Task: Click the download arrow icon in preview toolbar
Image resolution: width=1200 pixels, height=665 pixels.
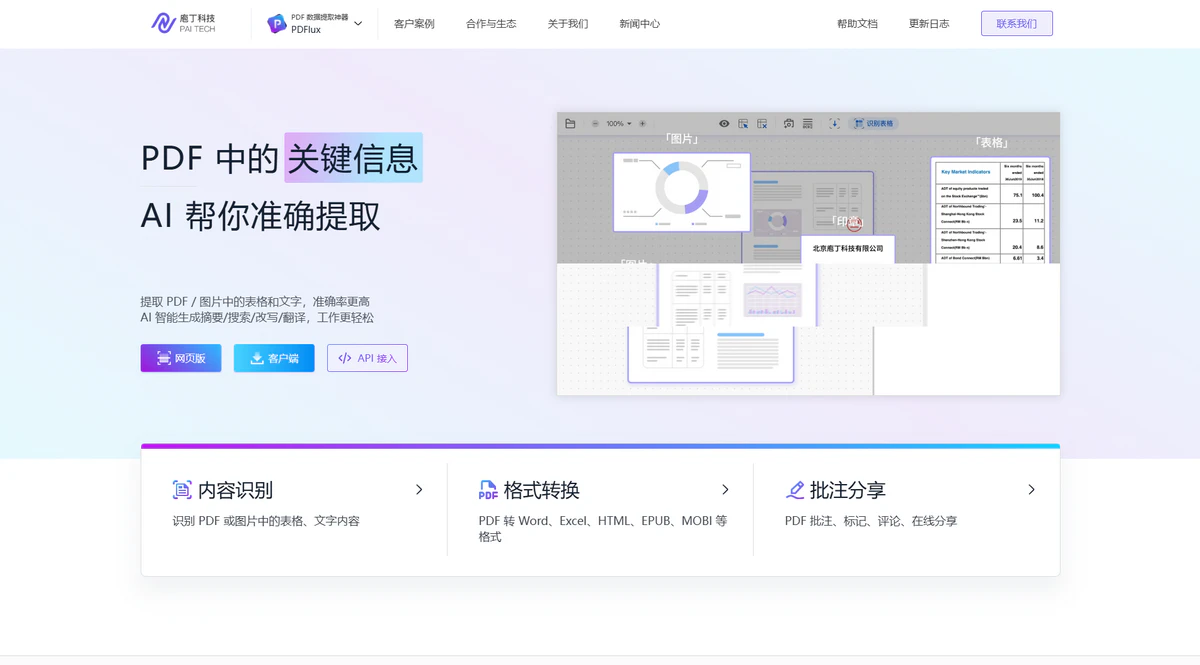Action: pyautogui.click(x=834, y=124)
